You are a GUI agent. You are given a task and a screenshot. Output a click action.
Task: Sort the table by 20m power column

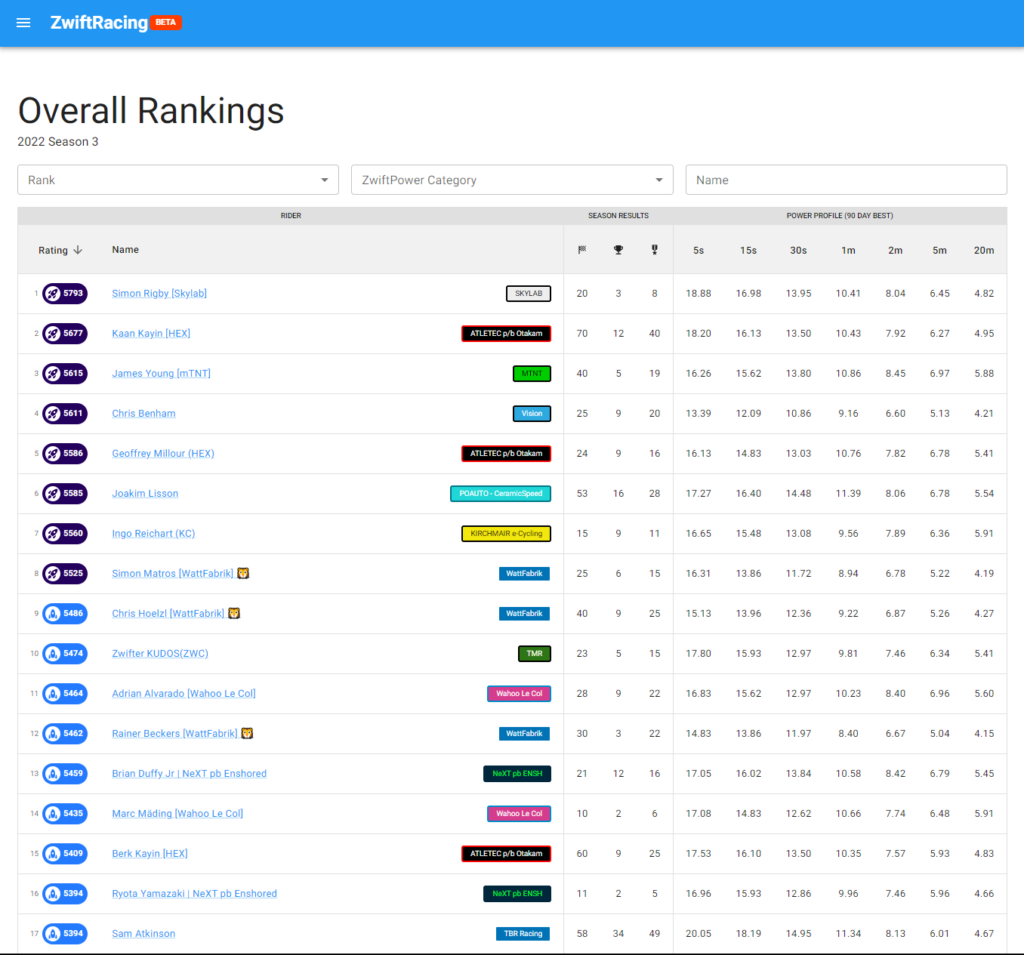[x=983, y=250]
